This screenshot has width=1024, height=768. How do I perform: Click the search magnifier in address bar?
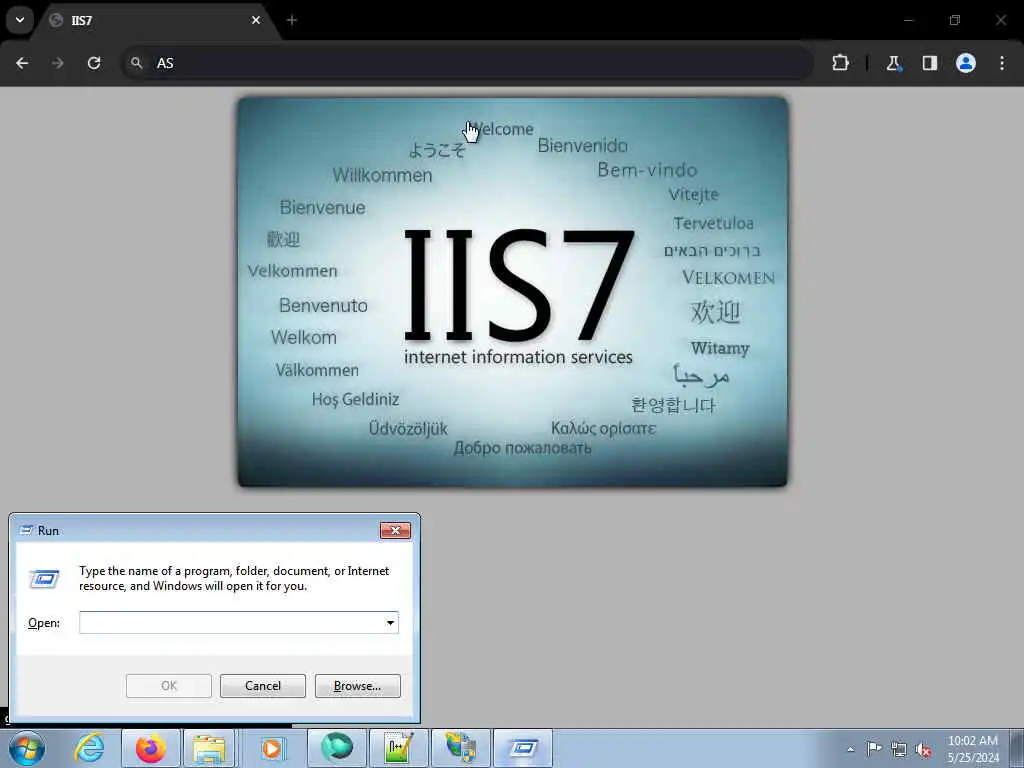(136, 63)
